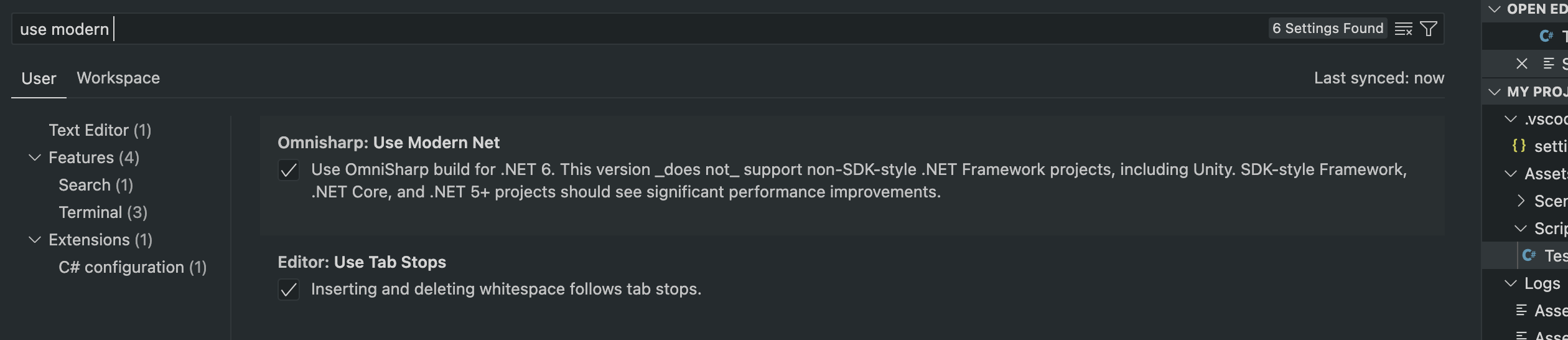Screen dimensions: 1568x340
Task: Switch to the Workspace settings tab
Action: (x=118, y=78)
